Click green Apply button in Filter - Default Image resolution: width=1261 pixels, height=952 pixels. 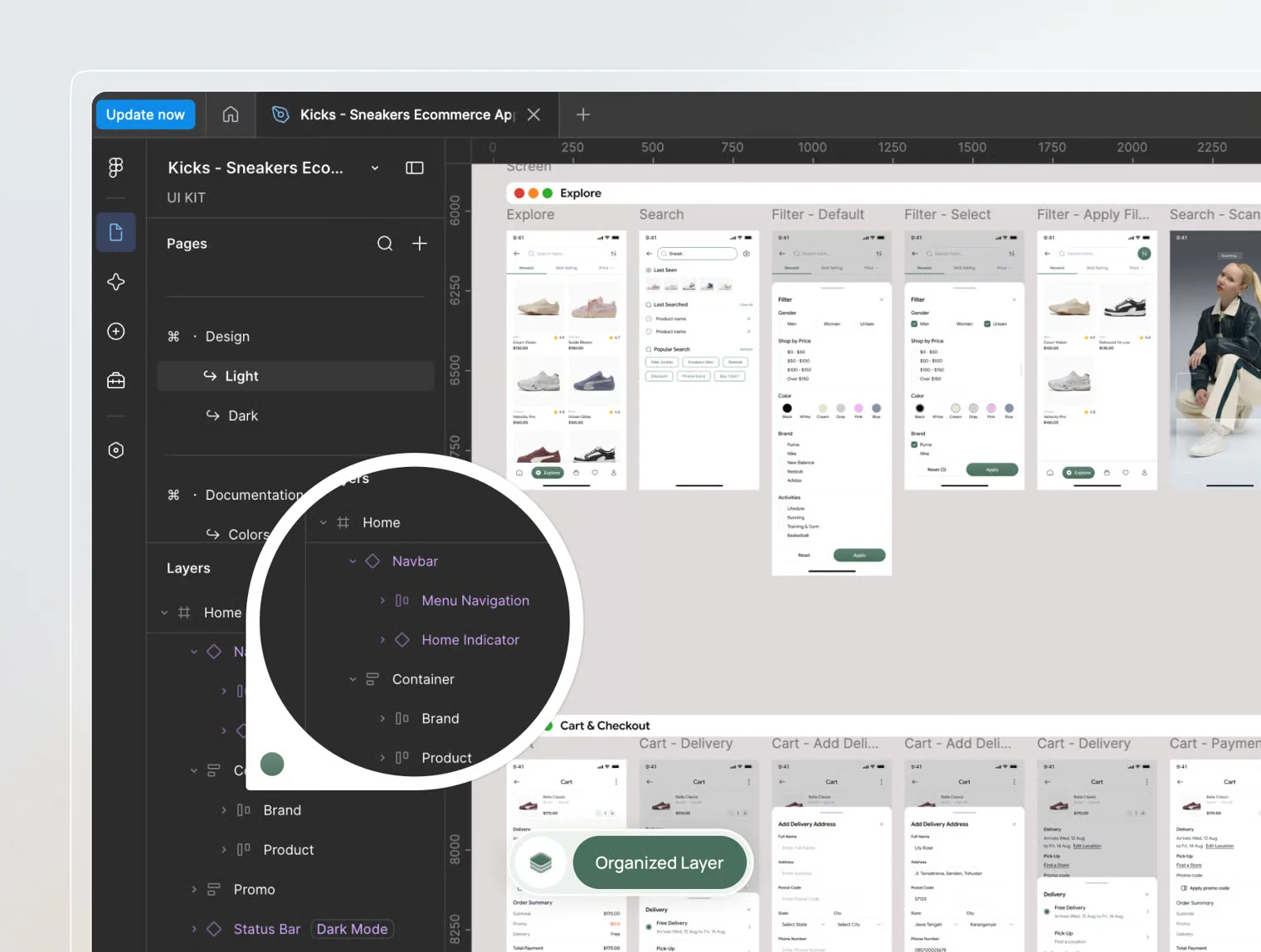point(859,555)
